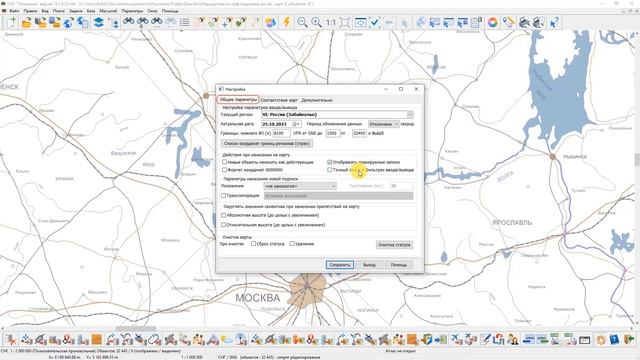This screenshot has width=640, height=360.
Task: Click the blue checkmark toolbar icon
Action: pos(375,22)
